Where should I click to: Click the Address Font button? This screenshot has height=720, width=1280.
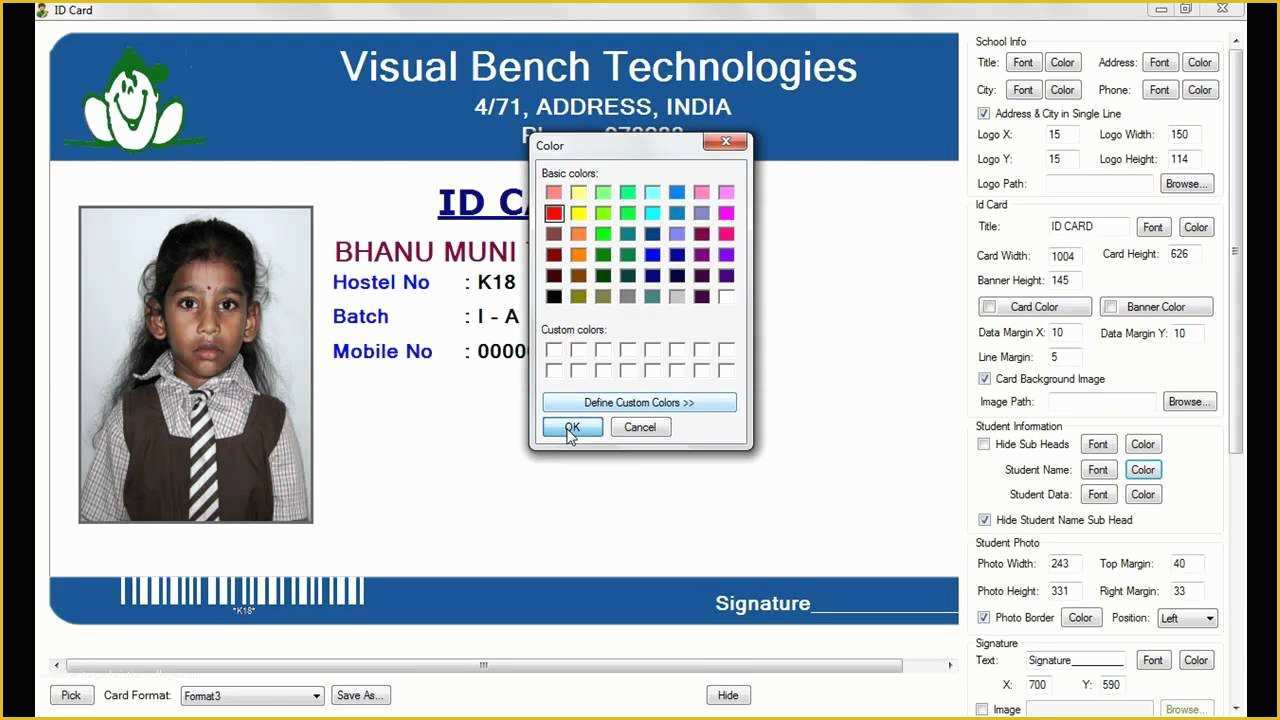tap(1159, 62)
